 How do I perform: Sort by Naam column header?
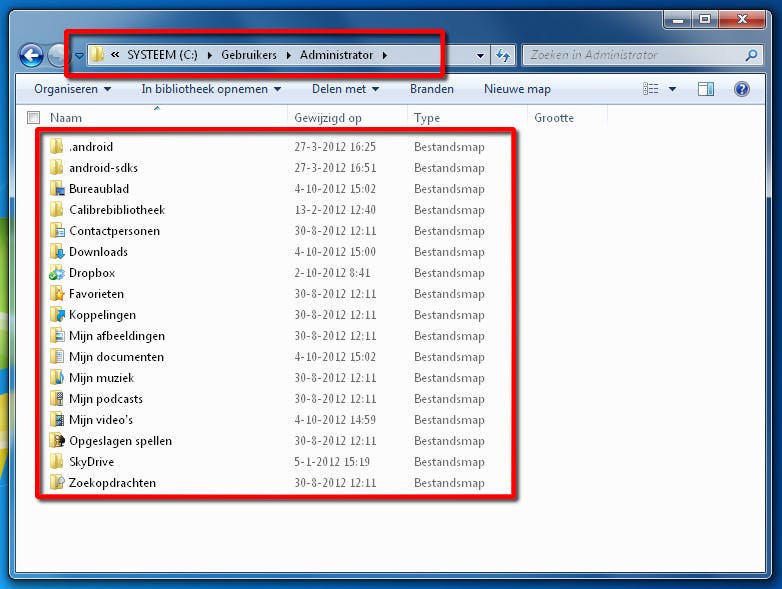(66, 118)
